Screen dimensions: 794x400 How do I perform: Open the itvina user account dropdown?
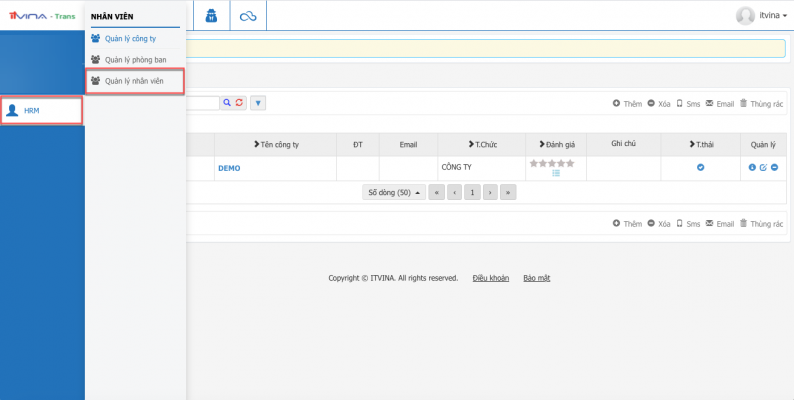[x=762, y=15]
